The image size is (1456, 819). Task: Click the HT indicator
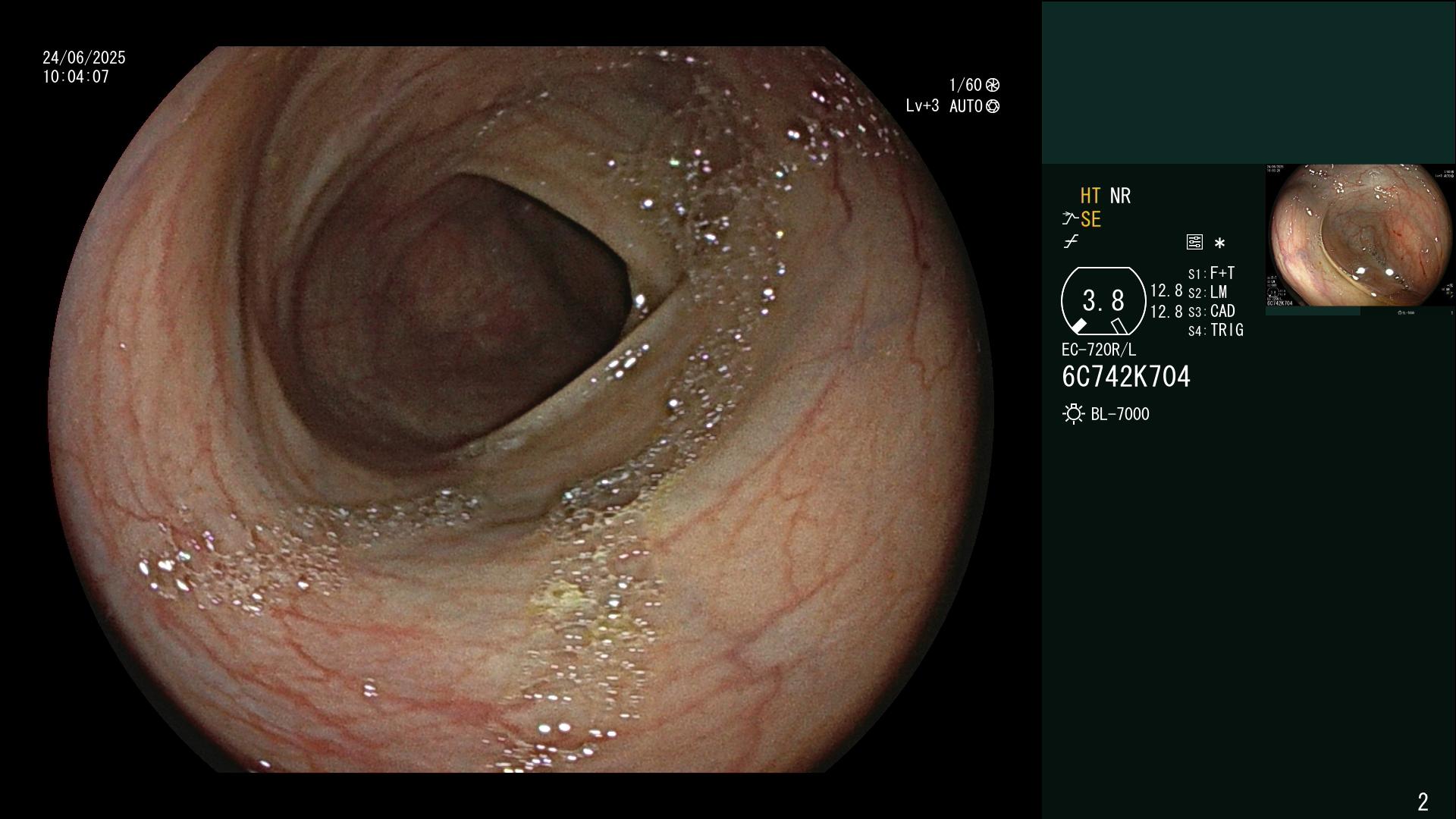coord(1090,196)
